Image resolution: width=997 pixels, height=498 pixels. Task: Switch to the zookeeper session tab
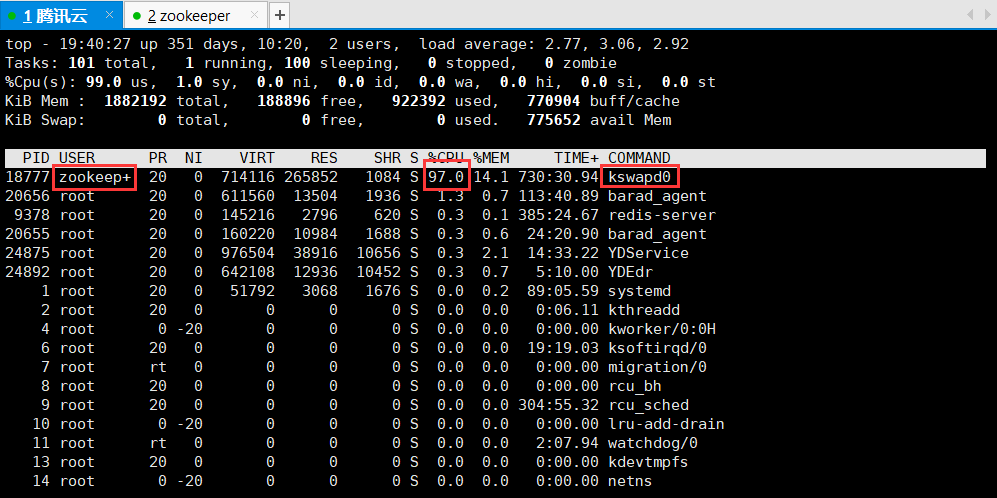[x=196, y=16]
